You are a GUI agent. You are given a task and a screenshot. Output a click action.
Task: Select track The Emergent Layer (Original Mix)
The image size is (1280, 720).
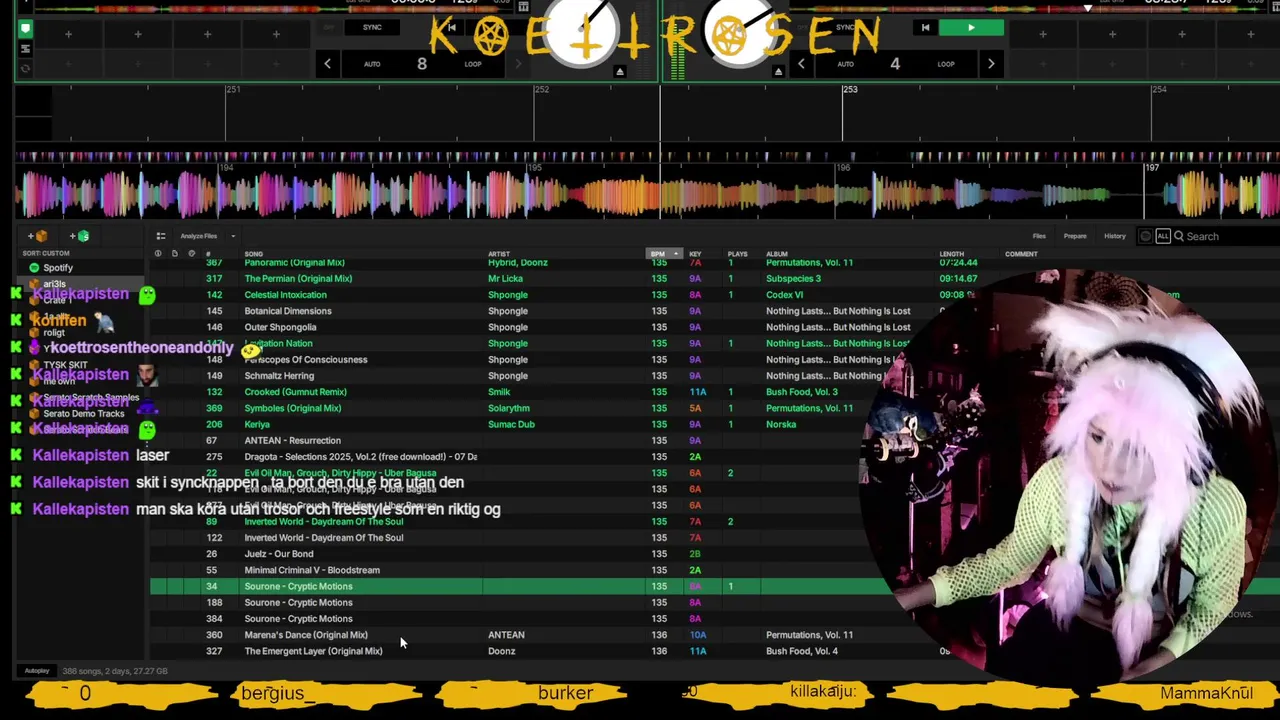(x=313, y=651)
